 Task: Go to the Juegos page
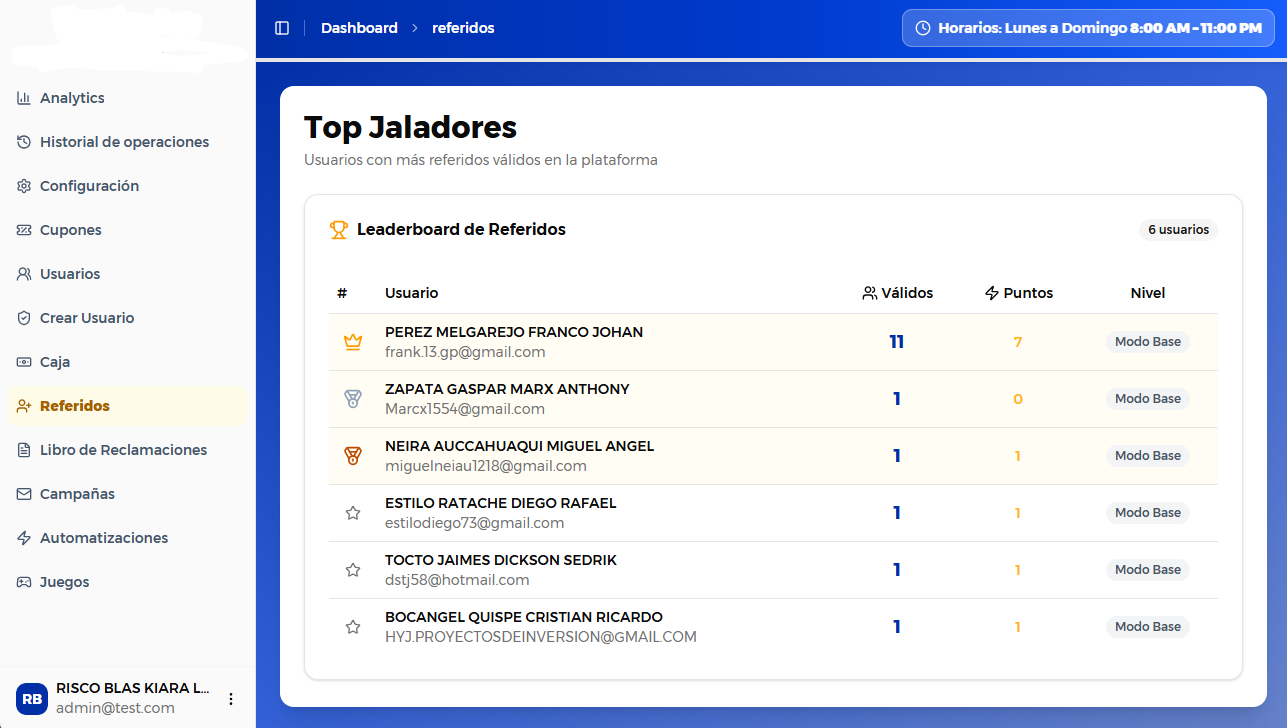pos(128,582)
